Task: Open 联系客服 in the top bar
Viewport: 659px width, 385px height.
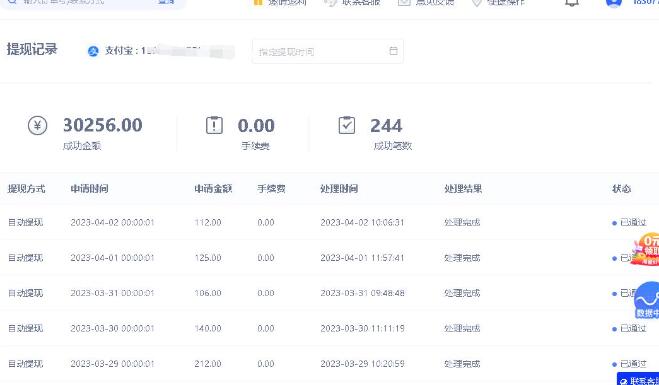Action: 352,2
